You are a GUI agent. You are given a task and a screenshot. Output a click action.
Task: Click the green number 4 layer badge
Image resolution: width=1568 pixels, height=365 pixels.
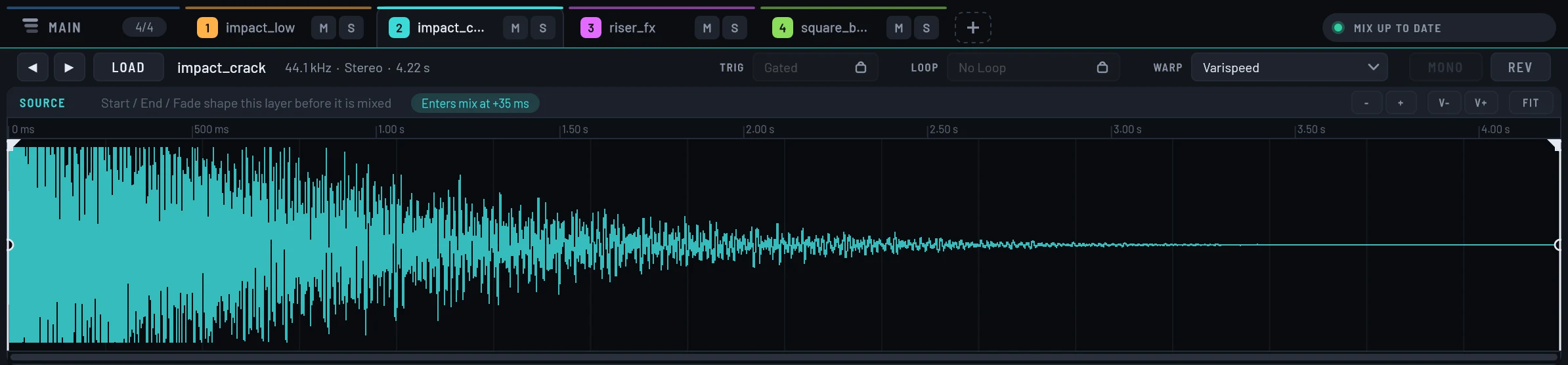click(x=783, y=28)
